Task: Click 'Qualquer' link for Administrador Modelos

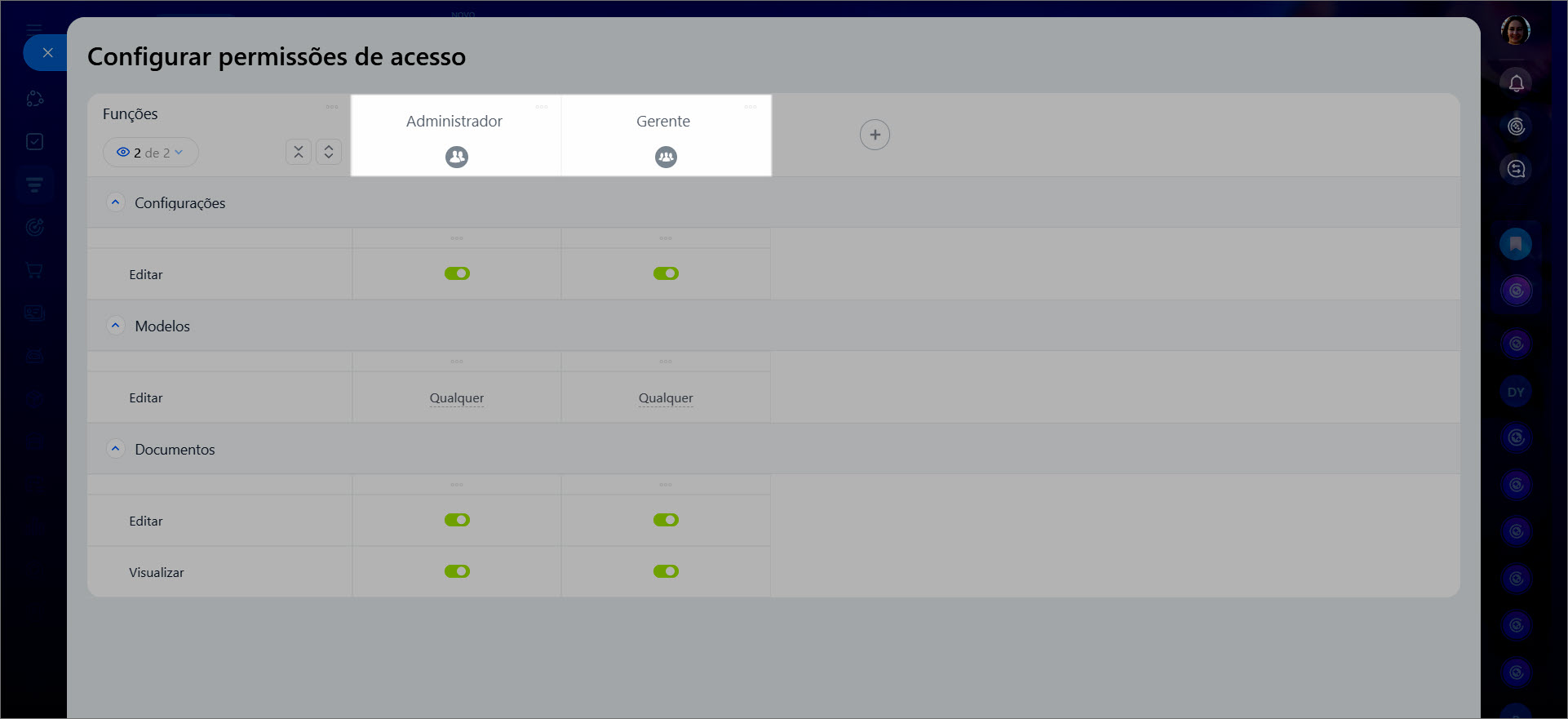Action: 457,398
